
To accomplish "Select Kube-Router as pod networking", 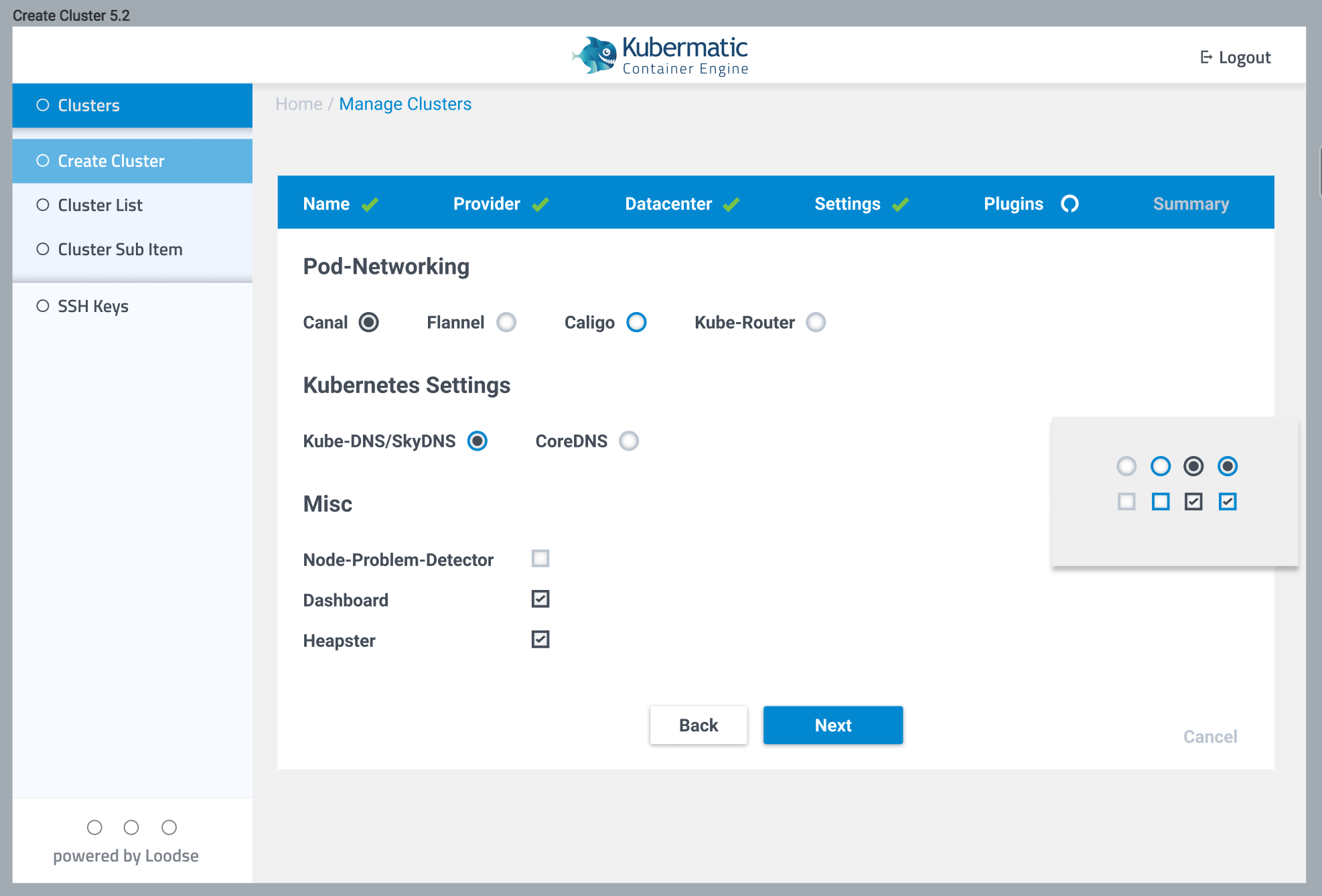I will click(x=816, y=322).
